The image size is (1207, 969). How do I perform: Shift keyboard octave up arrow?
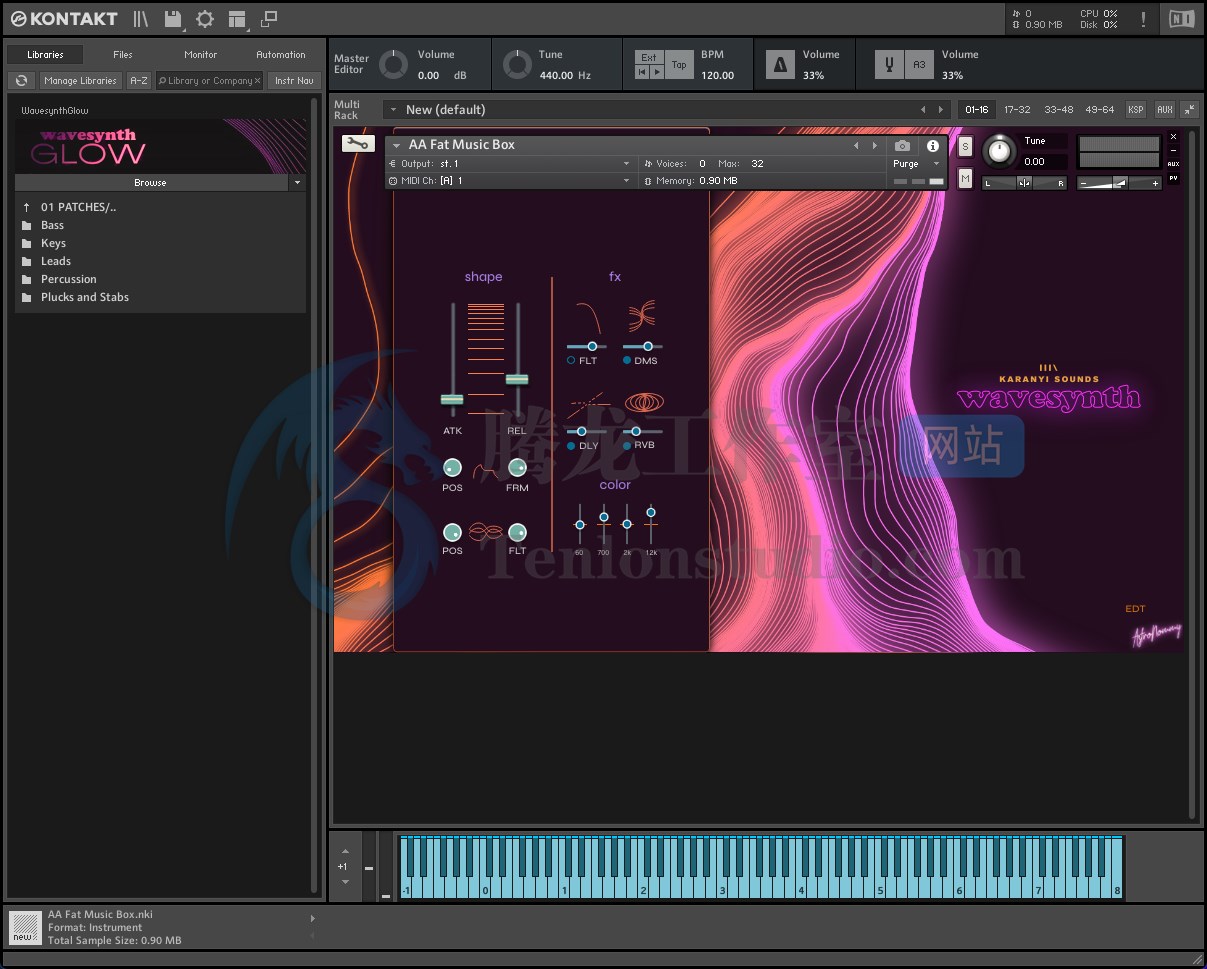pos(345,852)
